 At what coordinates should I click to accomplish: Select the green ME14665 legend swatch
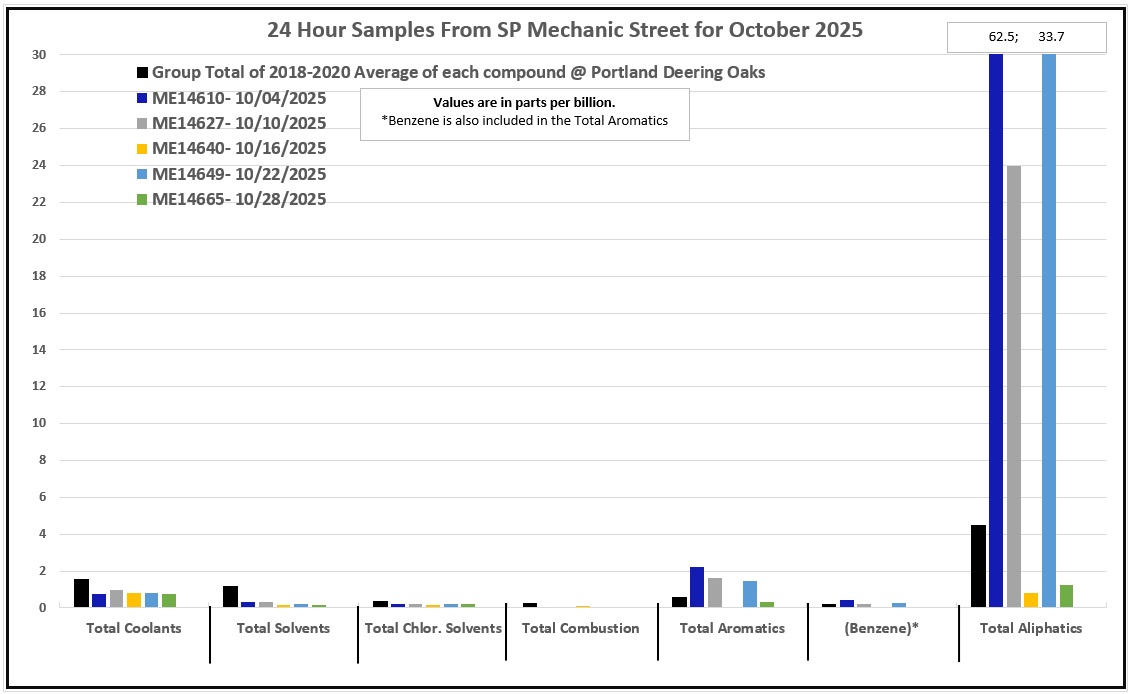tap(142, 199)
